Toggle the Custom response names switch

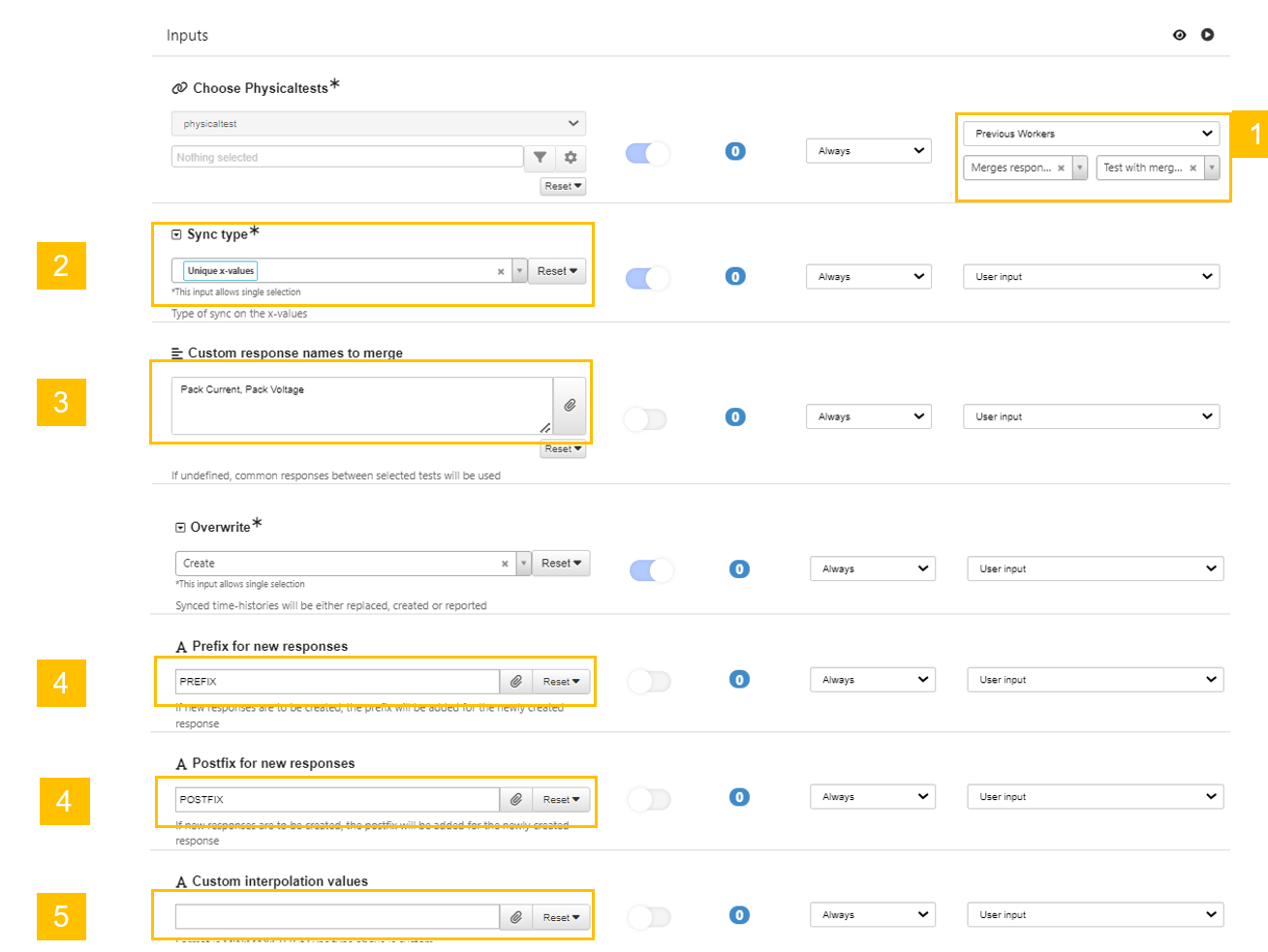point(646,419)
